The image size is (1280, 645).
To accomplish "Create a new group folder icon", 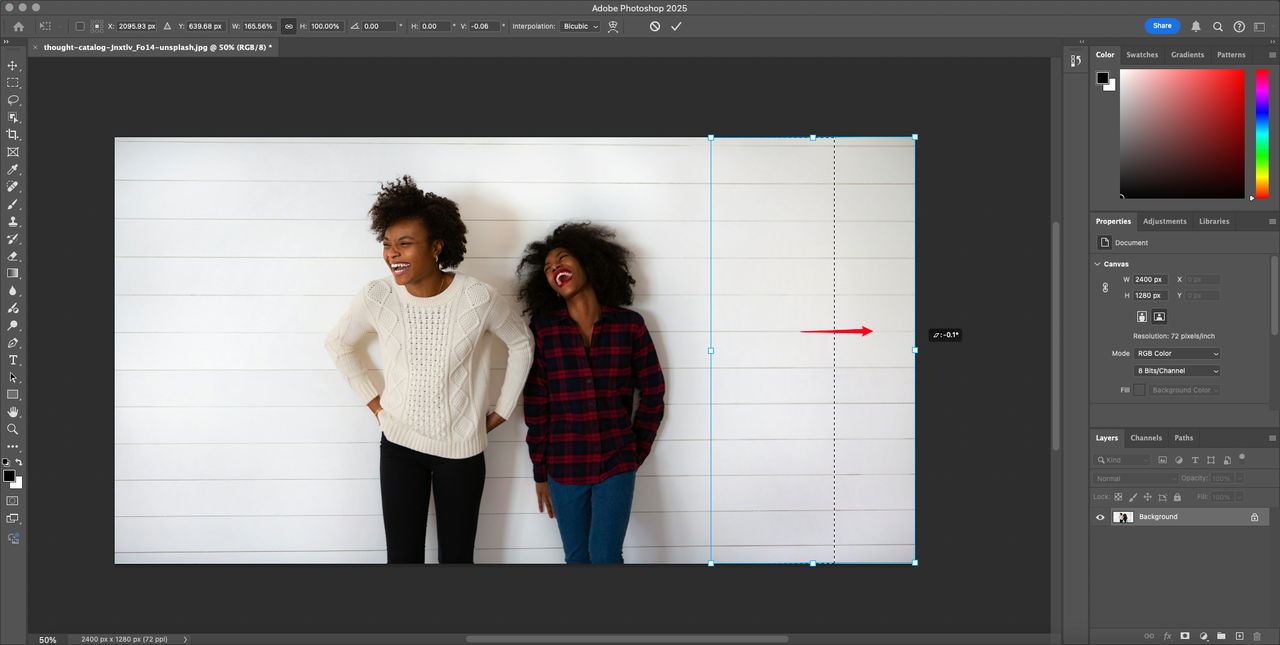I will click(x=1221, y=636).
